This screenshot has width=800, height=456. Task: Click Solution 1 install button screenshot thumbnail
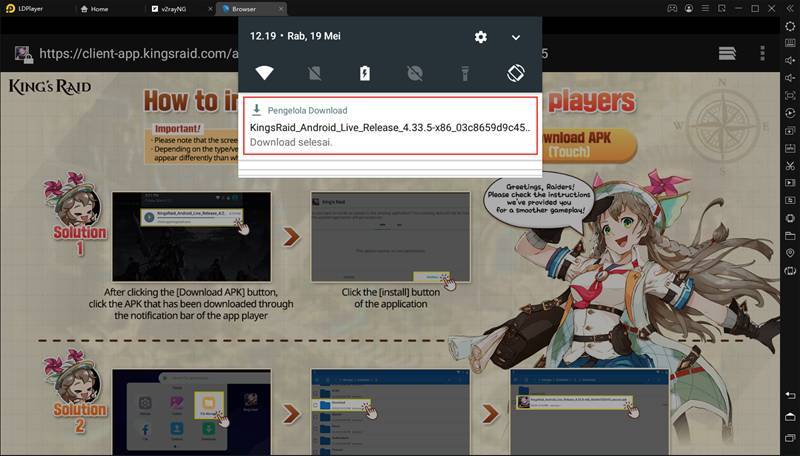(x=391, y=237)
